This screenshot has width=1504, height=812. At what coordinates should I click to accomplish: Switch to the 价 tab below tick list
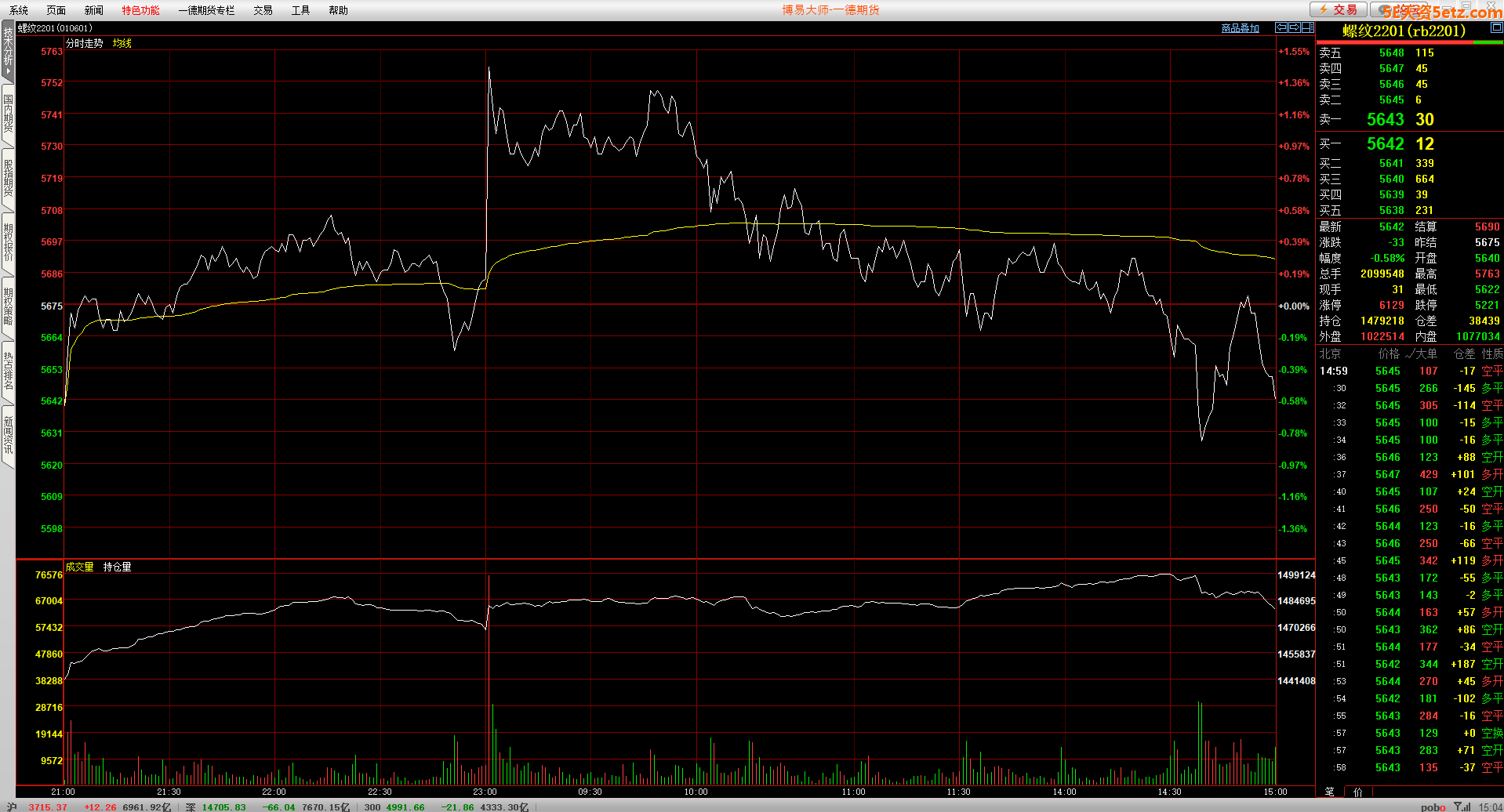1358,792
